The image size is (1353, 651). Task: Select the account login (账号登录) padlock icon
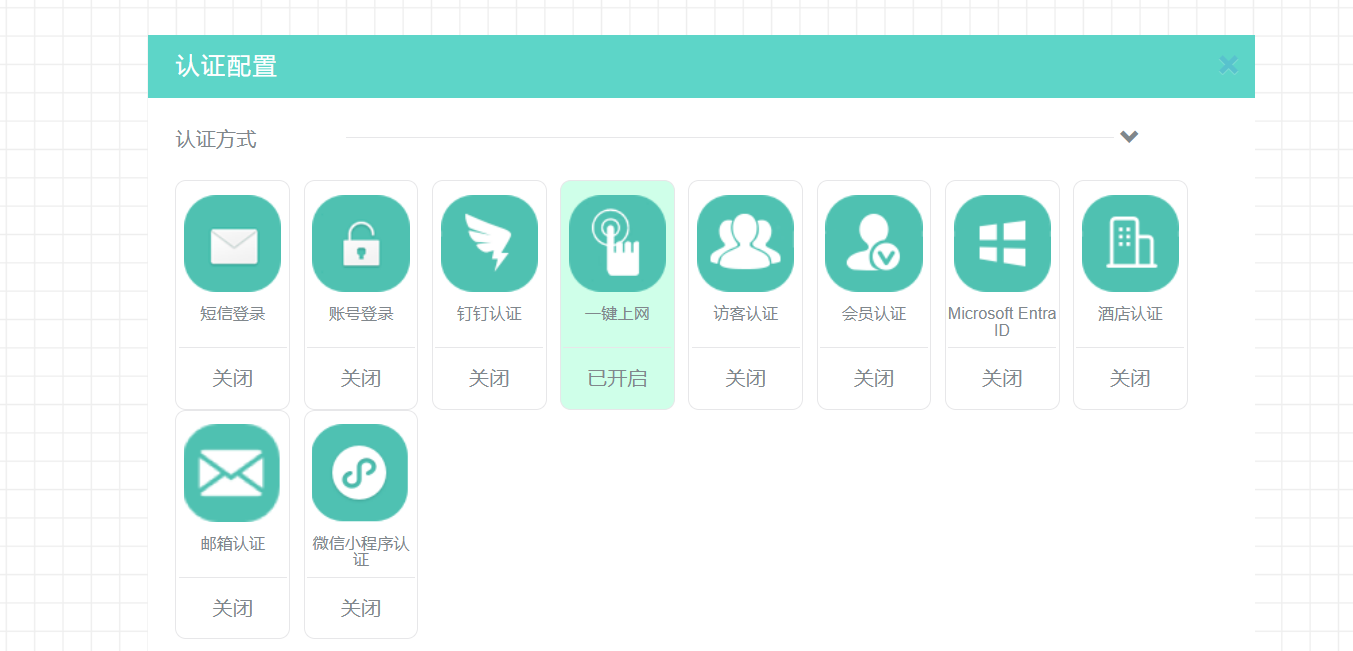[x=361, y=244]
